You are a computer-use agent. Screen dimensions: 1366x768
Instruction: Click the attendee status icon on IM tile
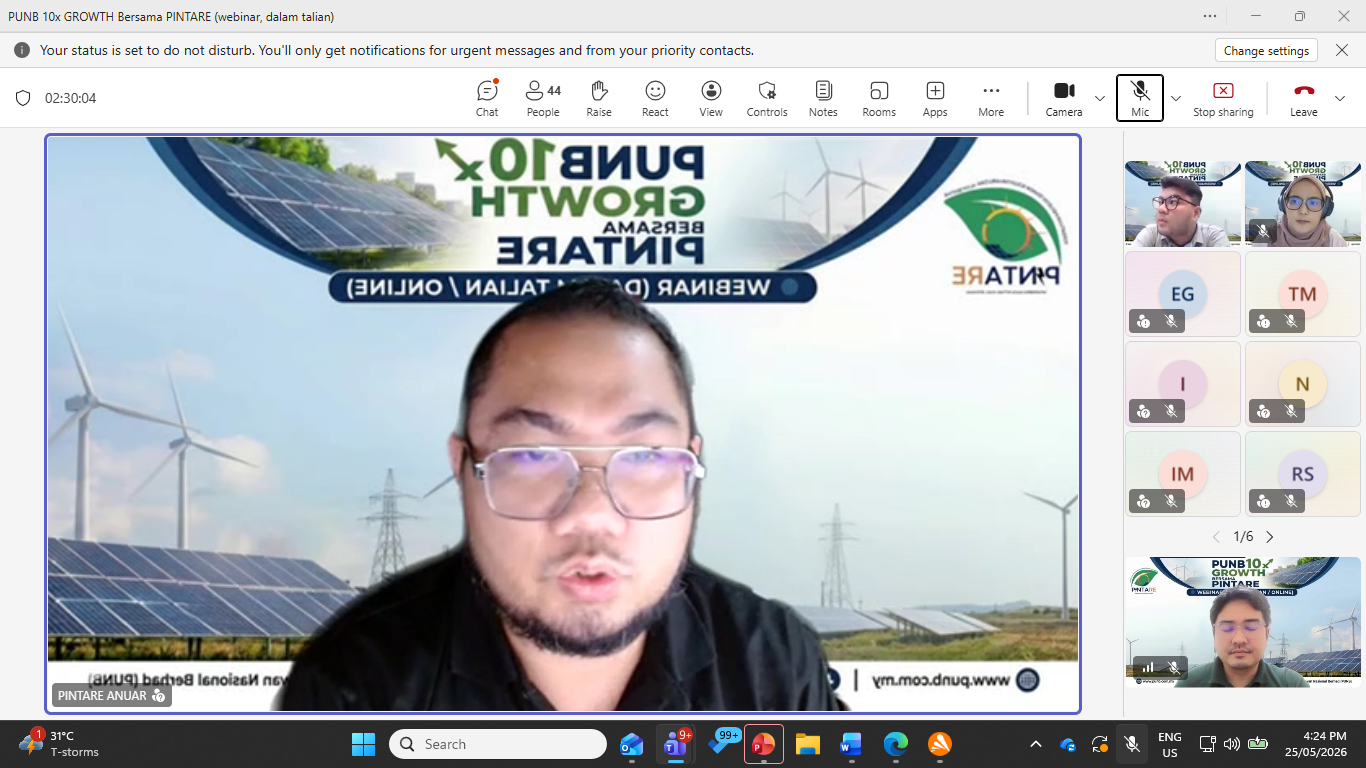tap(1143, 501)
